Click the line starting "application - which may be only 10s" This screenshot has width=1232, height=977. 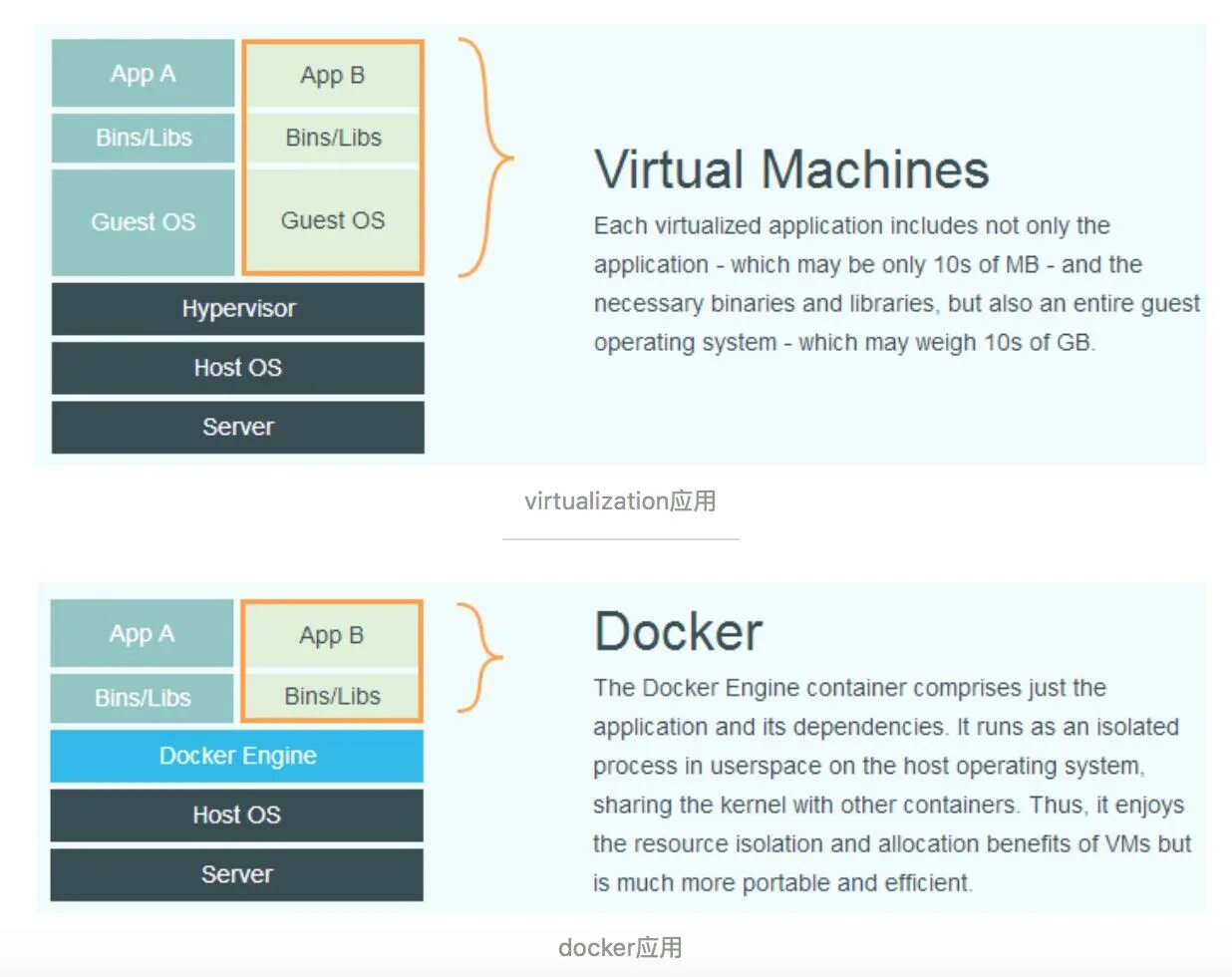click(868, 264)
